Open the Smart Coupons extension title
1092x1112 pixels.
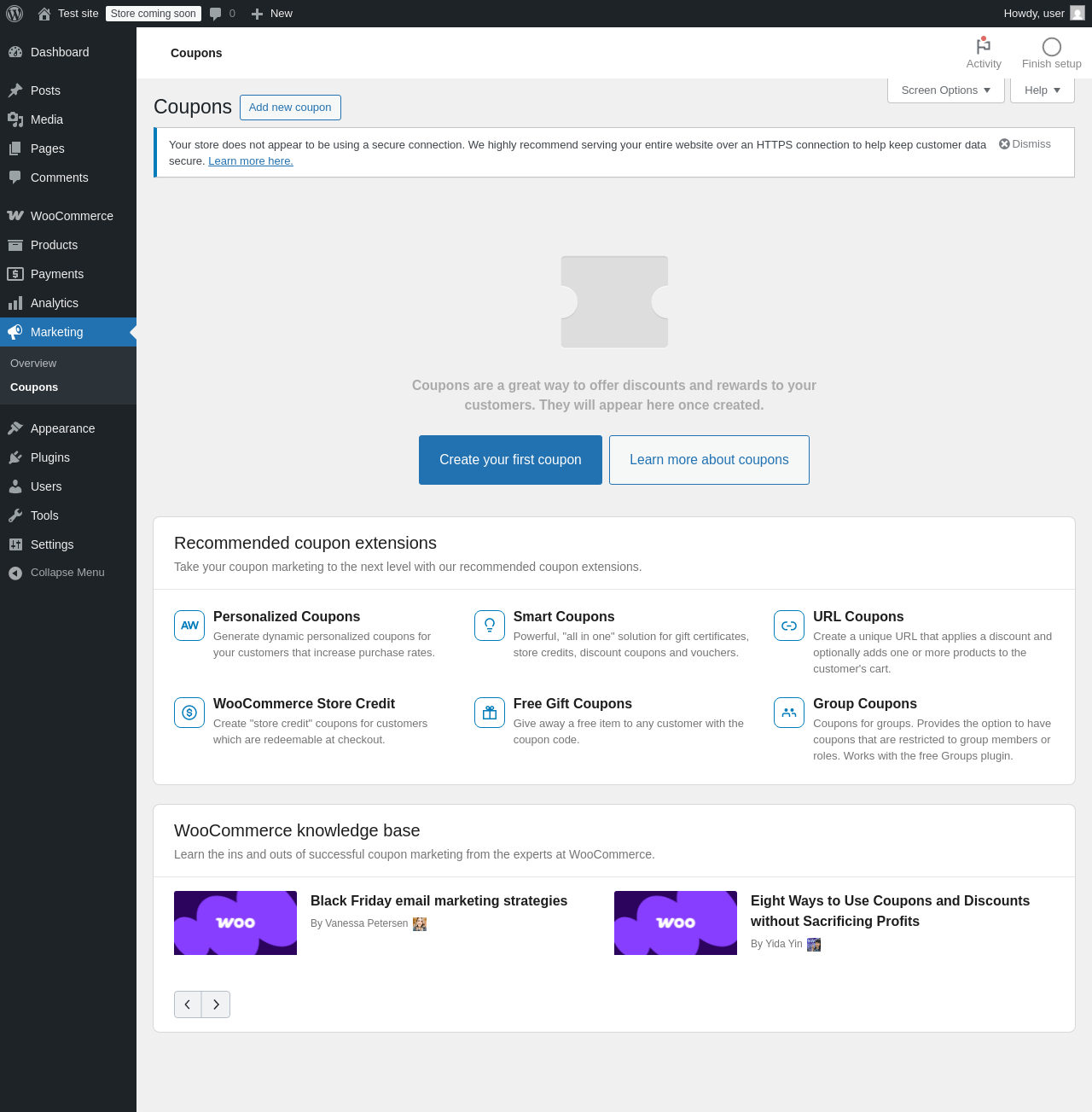coord(564,617)
